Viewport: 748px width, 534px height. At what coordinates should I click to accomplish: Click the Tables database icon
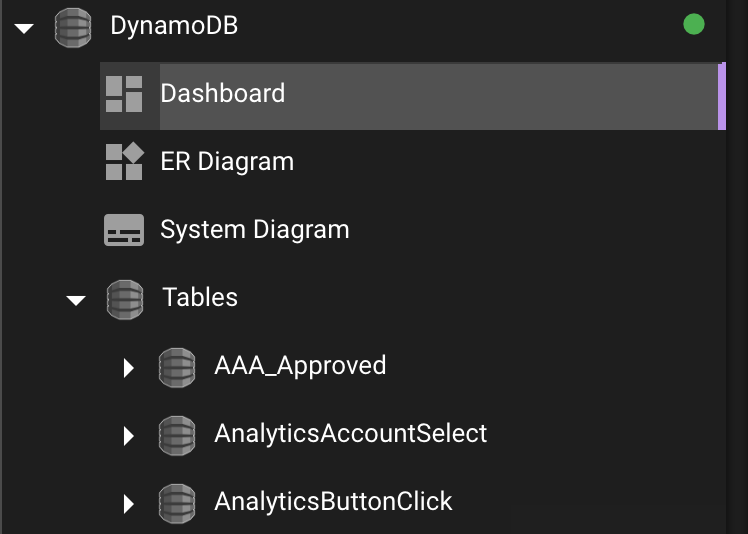click(x=125, y=299)
